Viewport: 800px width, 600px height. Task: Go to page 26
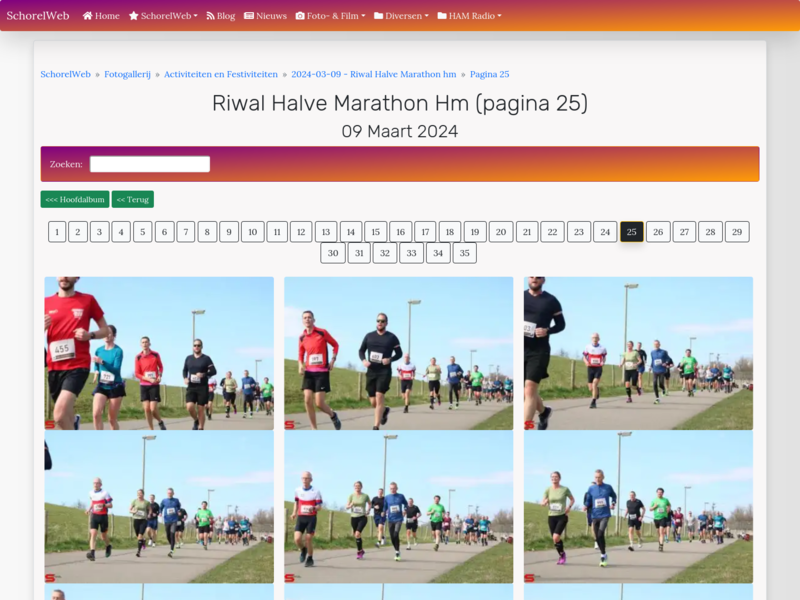pyautogui.click(x=658, y=232)
